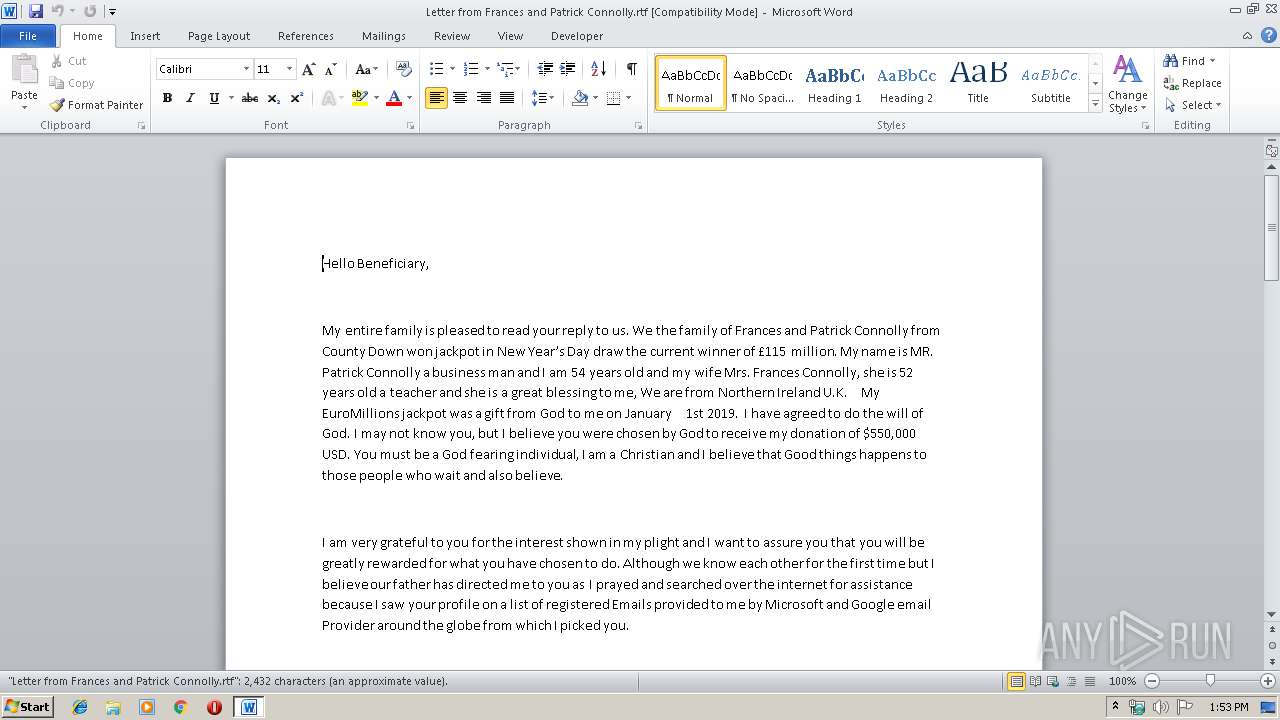Open Opera browser from the taskbar
1280x720 pixels.
(214, 707)
